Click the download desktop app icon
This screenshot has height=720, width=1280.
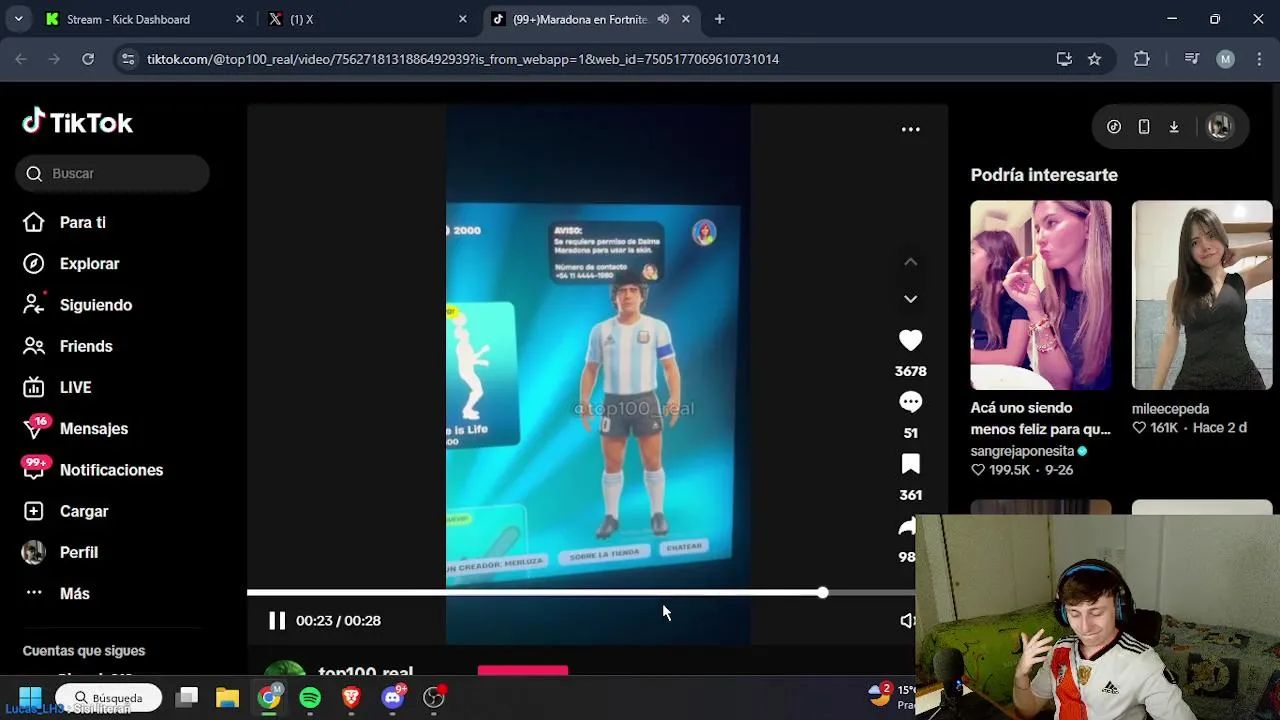[x=1174, y=127]
